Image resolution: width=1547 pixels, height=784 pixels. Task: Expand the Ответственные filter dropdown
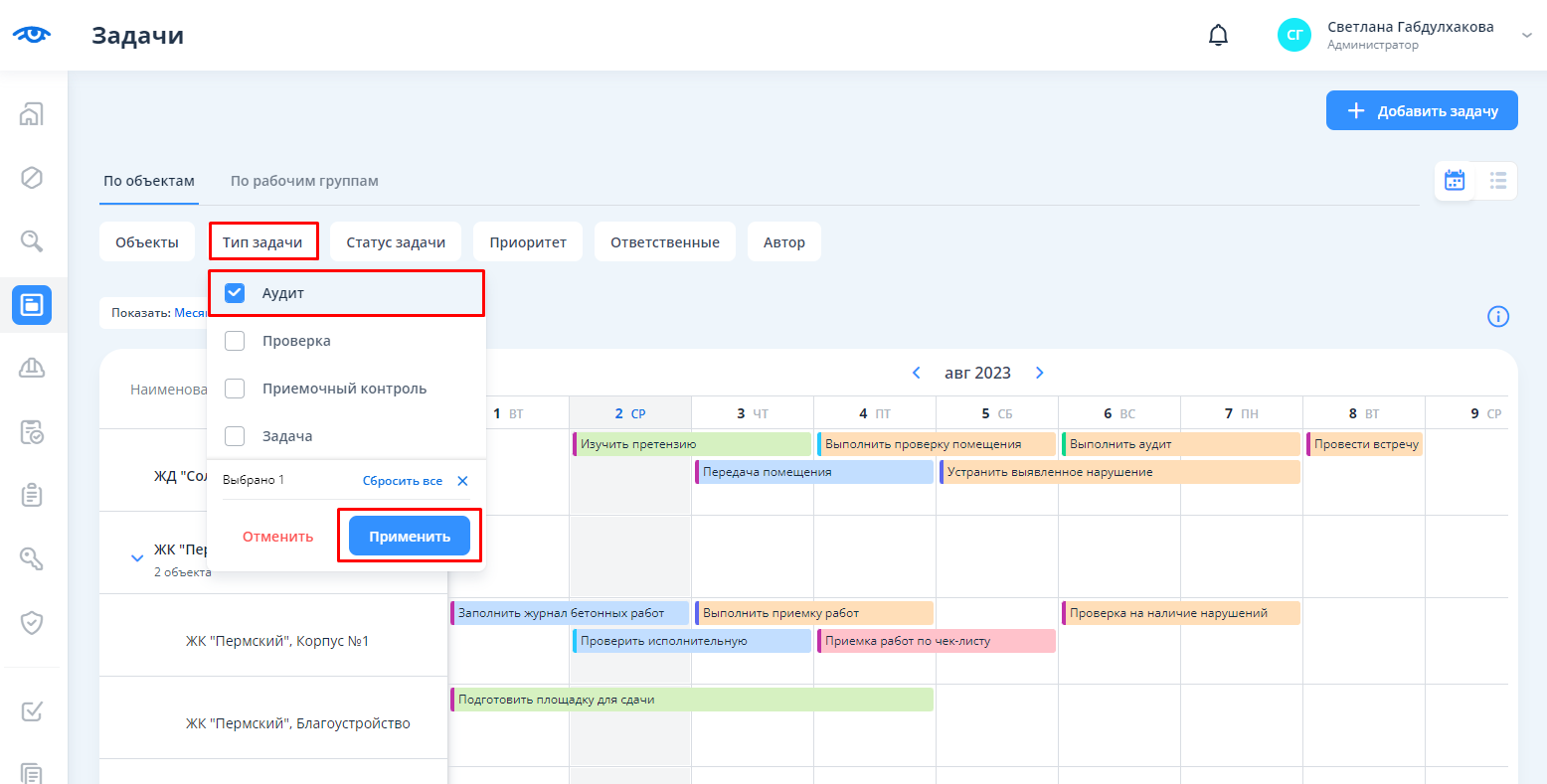[664, 242]
